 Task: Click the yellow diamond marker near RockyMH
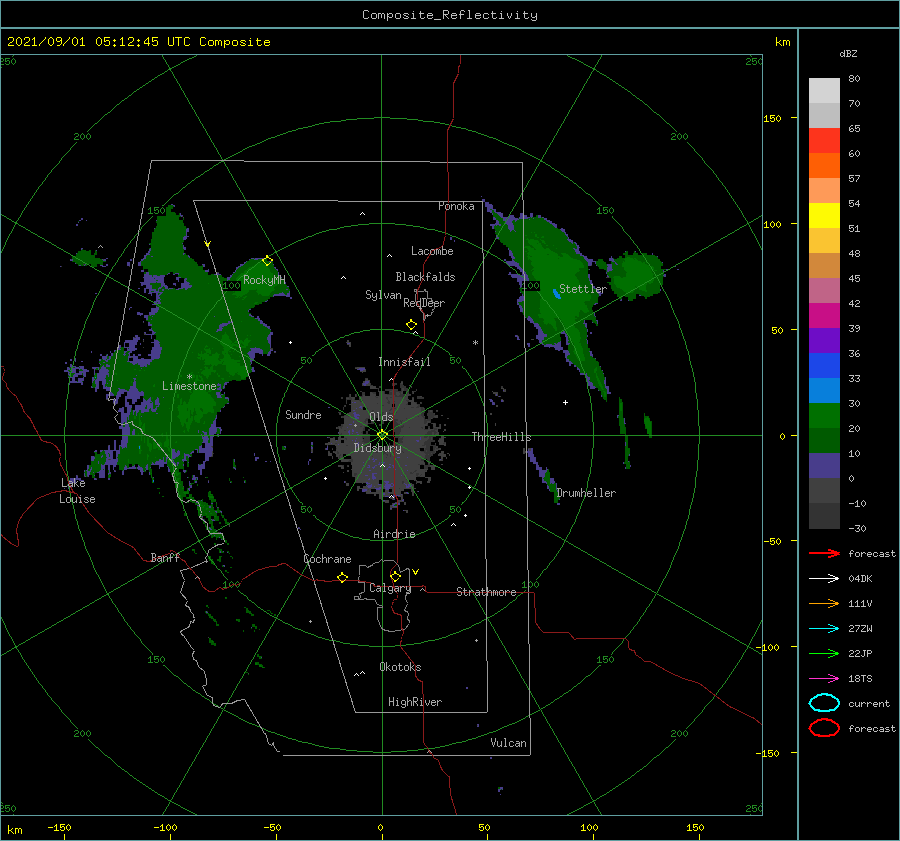click(x=267, y=261)
